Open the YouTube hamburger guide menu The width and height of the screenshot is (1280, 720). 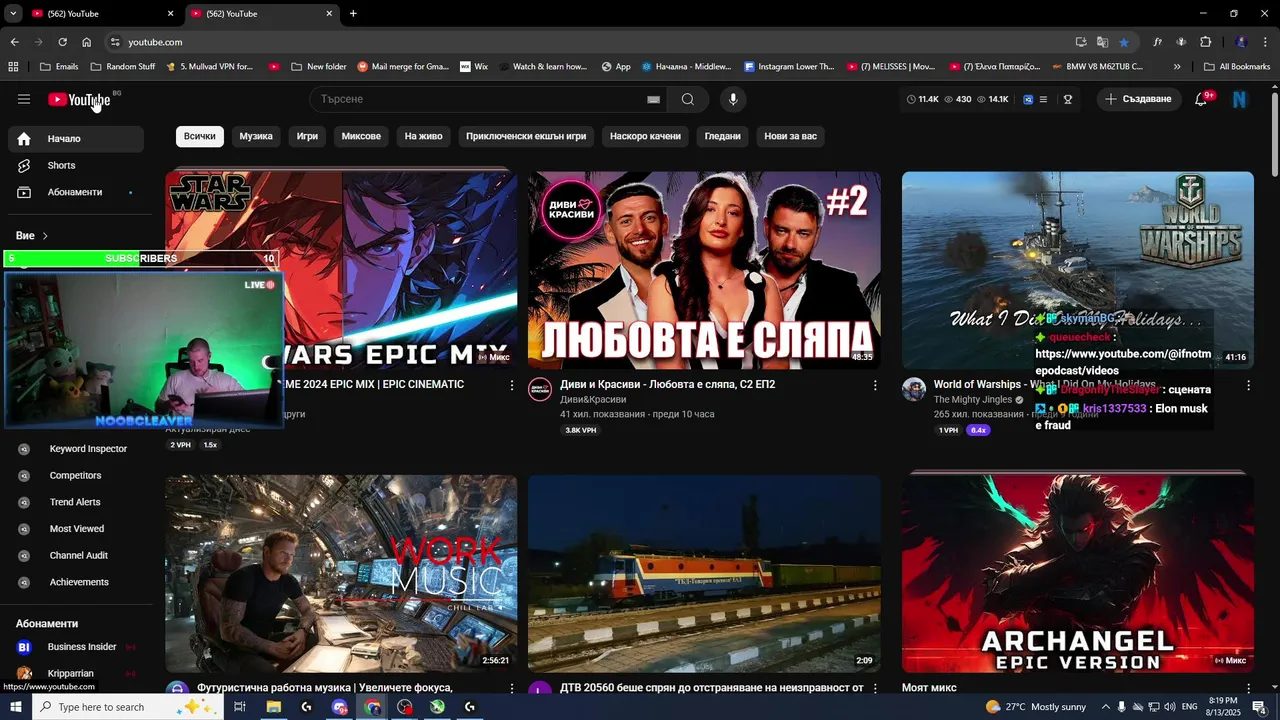[x=24, y=99]
